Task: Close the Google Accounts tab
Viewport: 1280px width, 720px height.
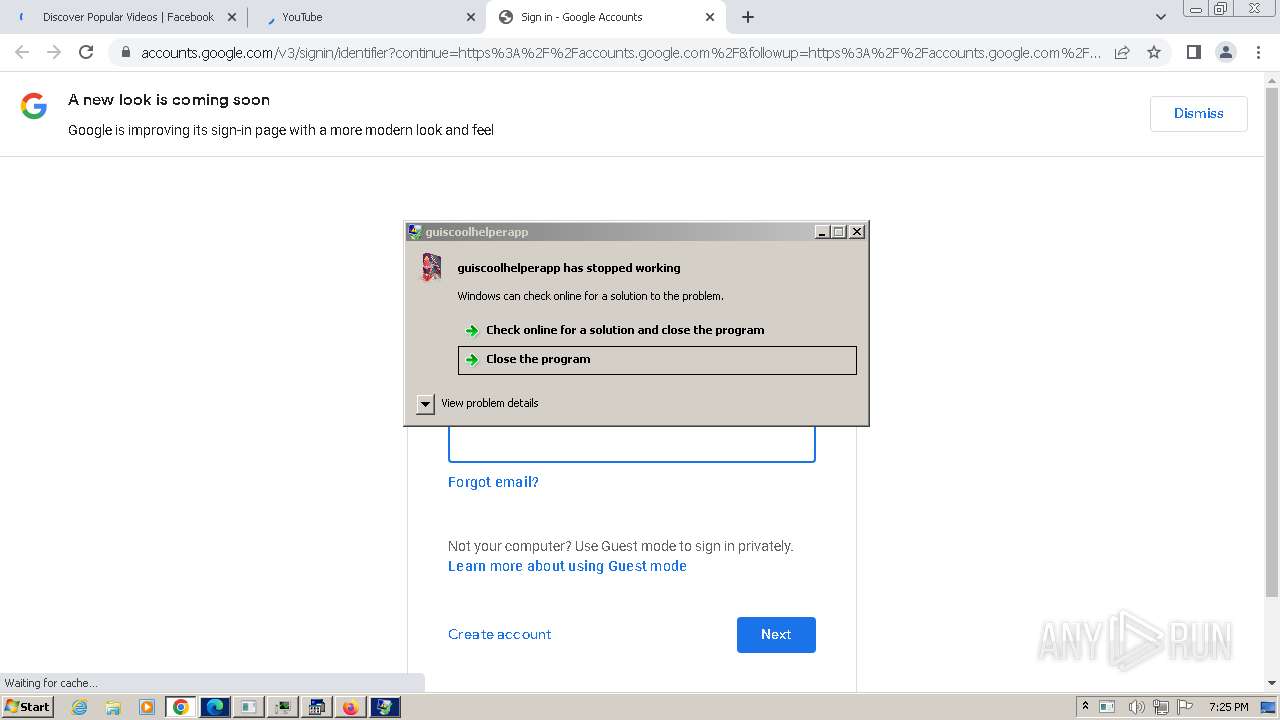Action: pos(710,17)
